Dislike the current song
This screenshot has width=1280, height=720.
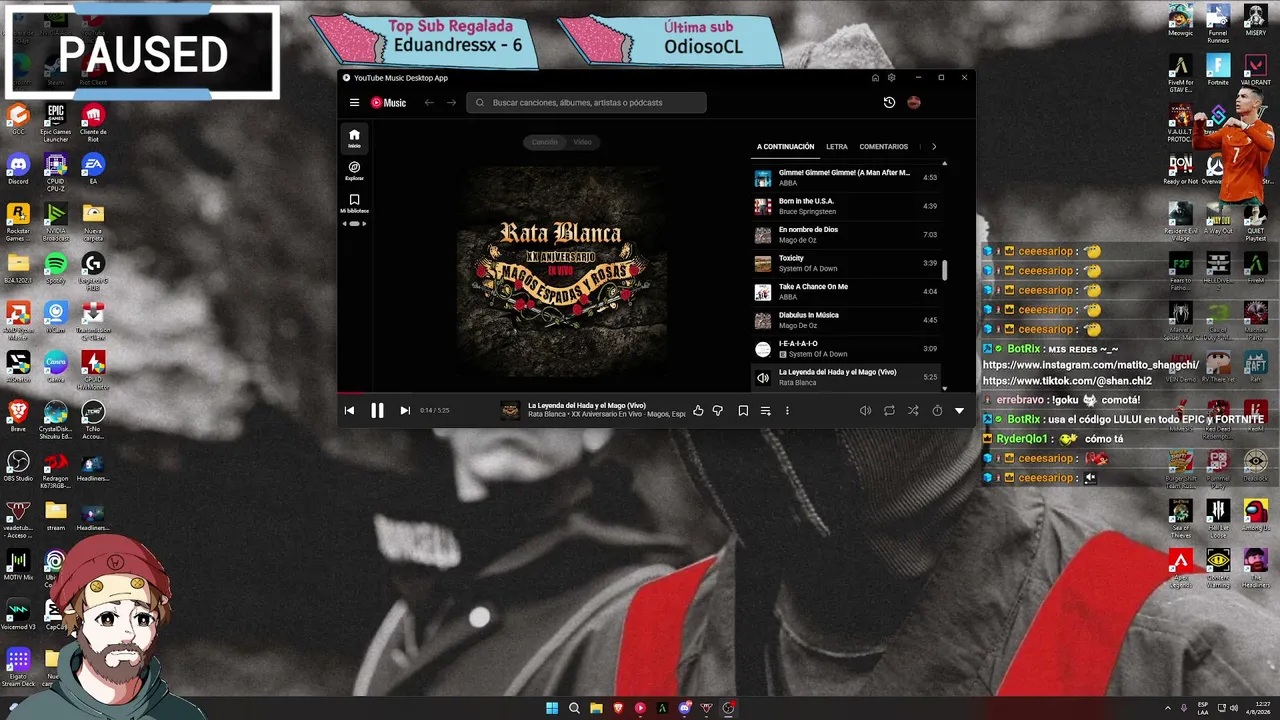(717, 410)
